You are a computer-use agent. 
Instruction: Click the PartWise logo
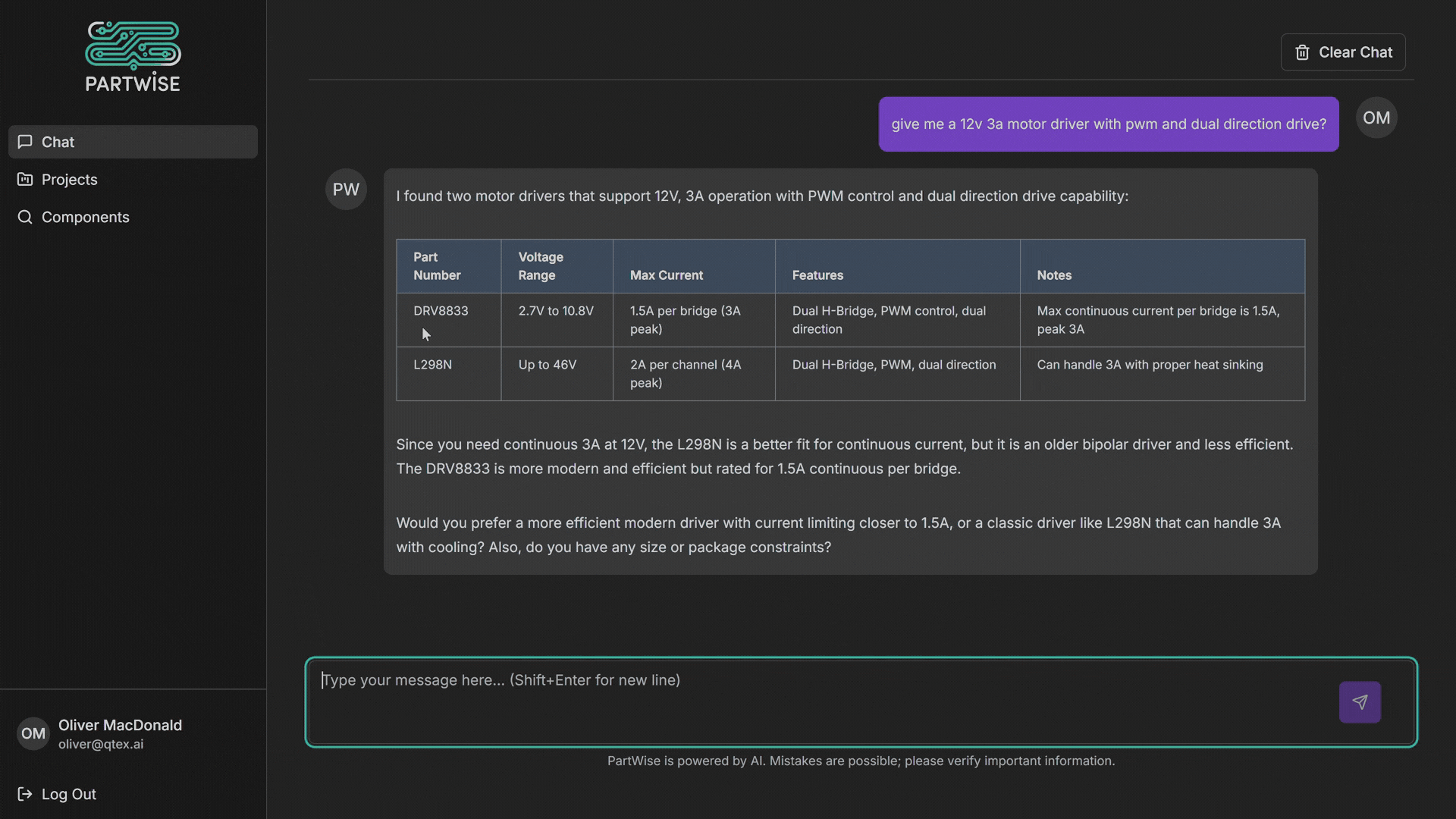(133, 57)
